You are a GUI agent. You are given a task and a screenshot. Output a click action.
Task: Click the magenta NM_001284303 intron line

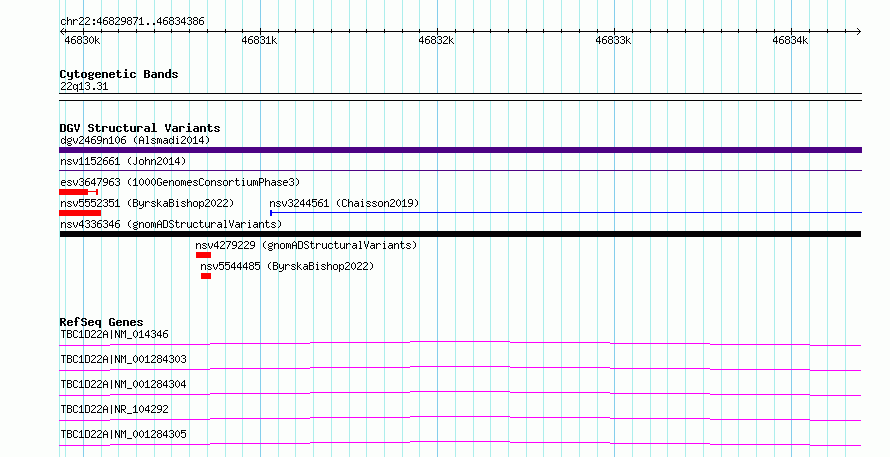[x=460, y=367]
